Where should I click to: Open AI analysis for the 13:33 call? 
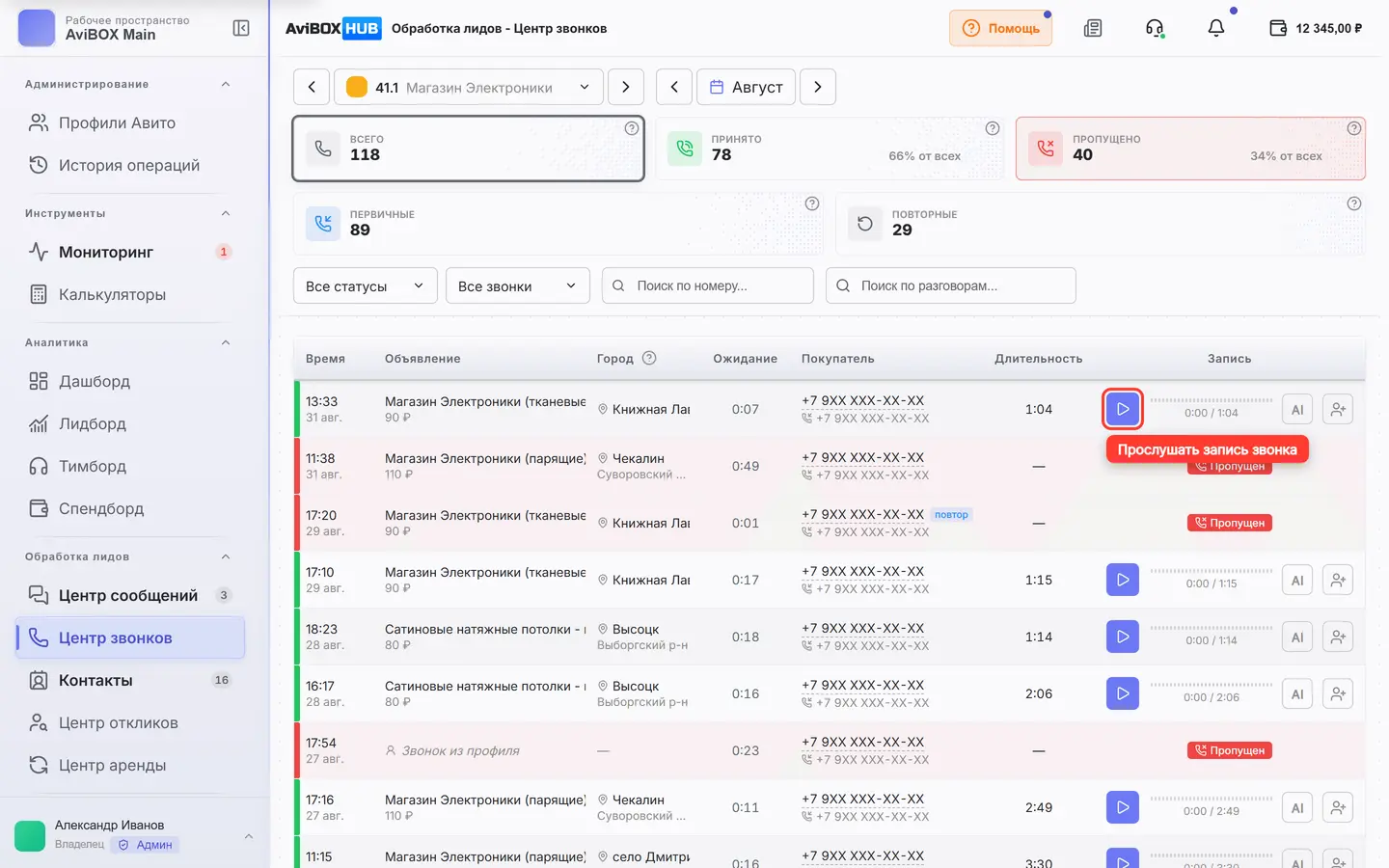(x=1297, y=409)
